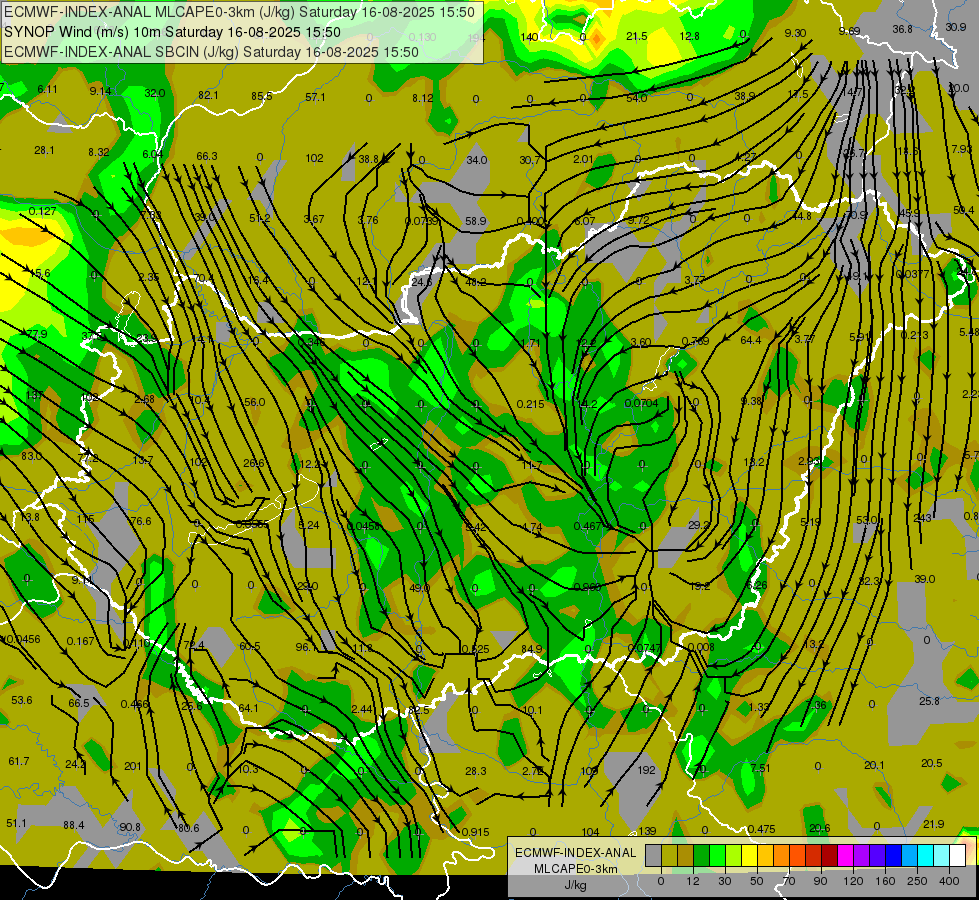Click the map value 82.1
Screen dimensions: 979x900
click(x=208, y=95)
